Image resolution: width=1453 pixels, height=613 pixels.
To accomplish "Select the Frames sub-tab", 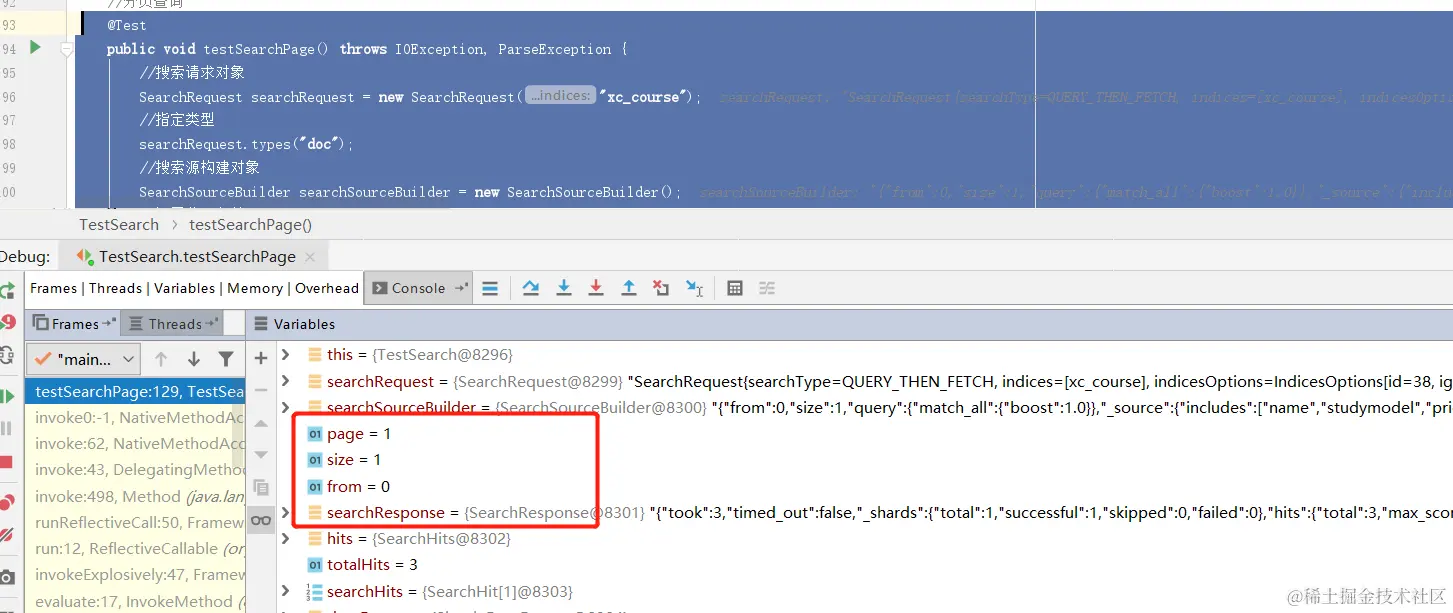I will 74,324.
